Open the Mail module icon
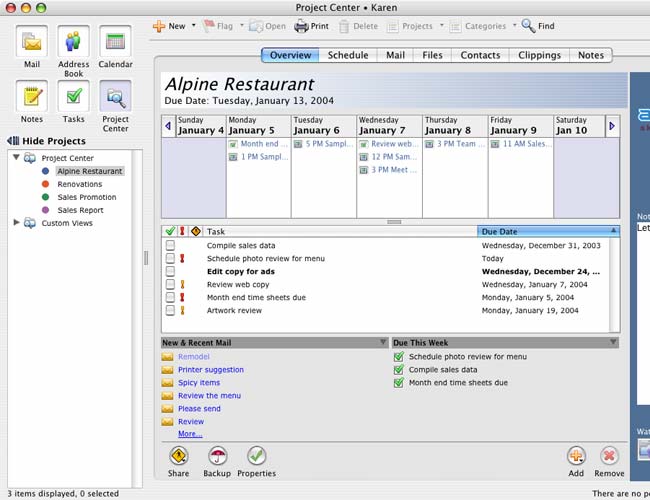The width and height of the screenshot is (650, 500). coord(32,44)
